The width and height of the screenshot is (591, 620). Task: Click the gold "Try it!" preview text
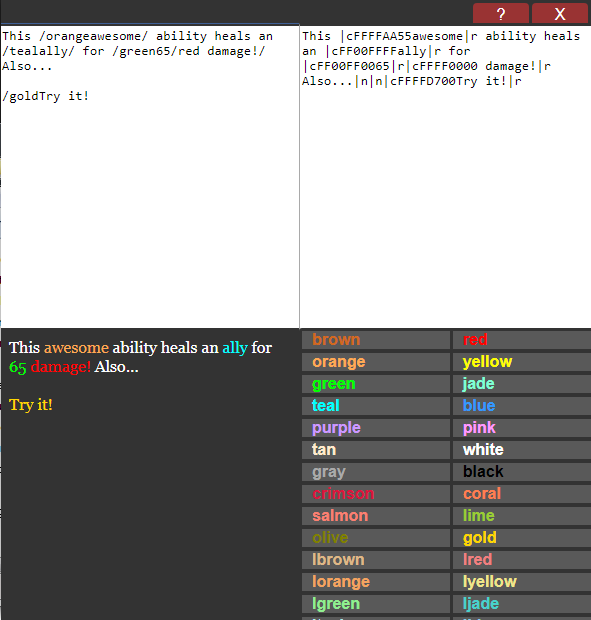31,405
